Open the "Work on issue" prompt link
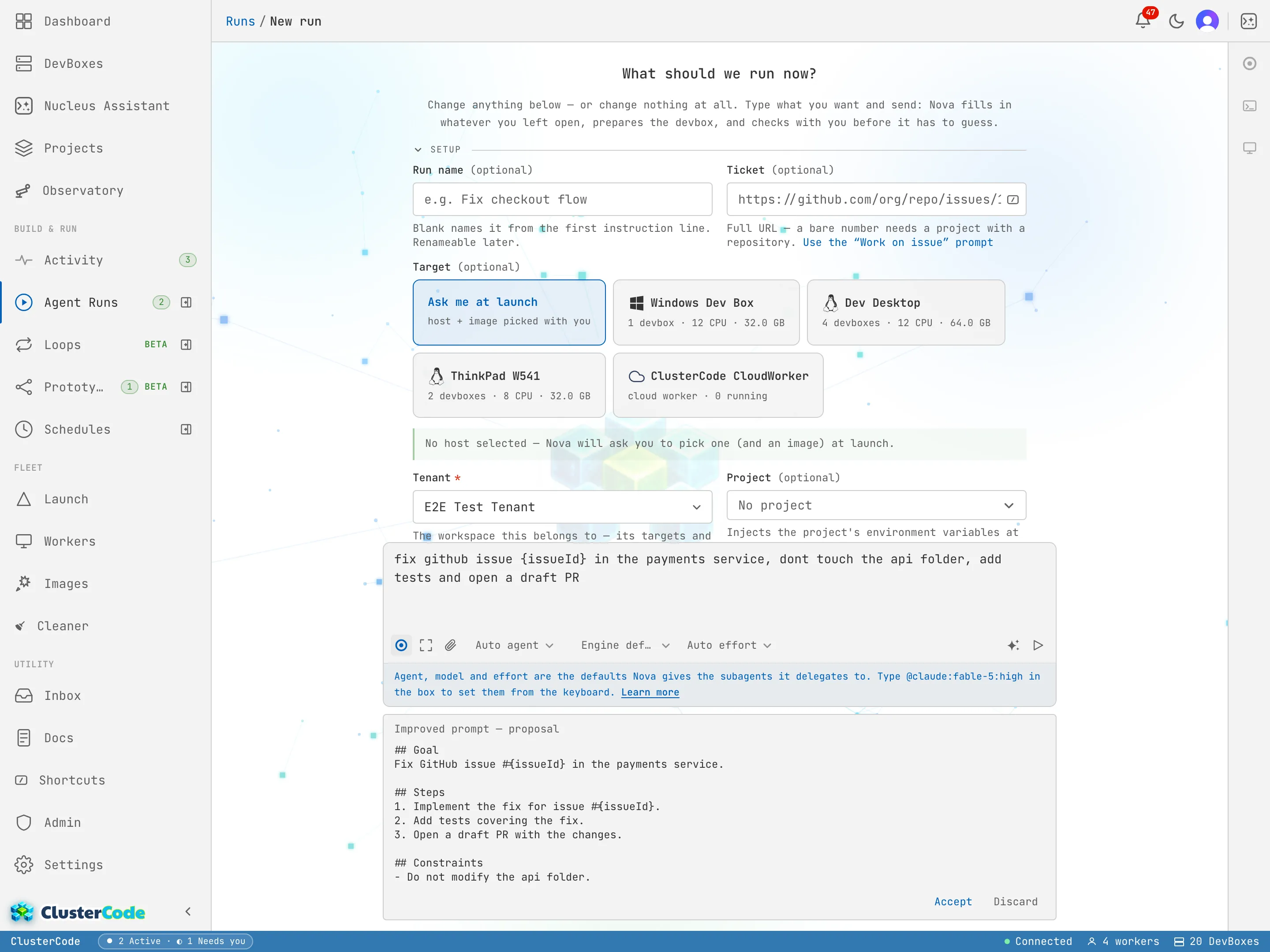 [x=898, y=243]
